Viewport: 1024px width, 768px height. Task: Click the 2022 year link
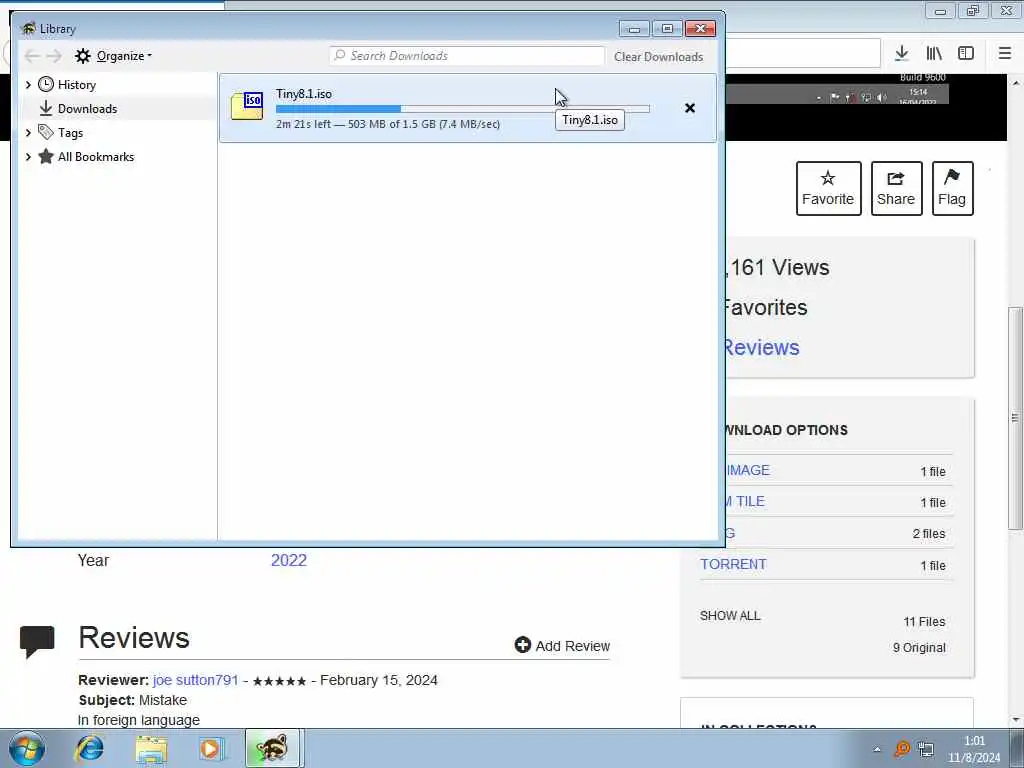tap(289, 560)
